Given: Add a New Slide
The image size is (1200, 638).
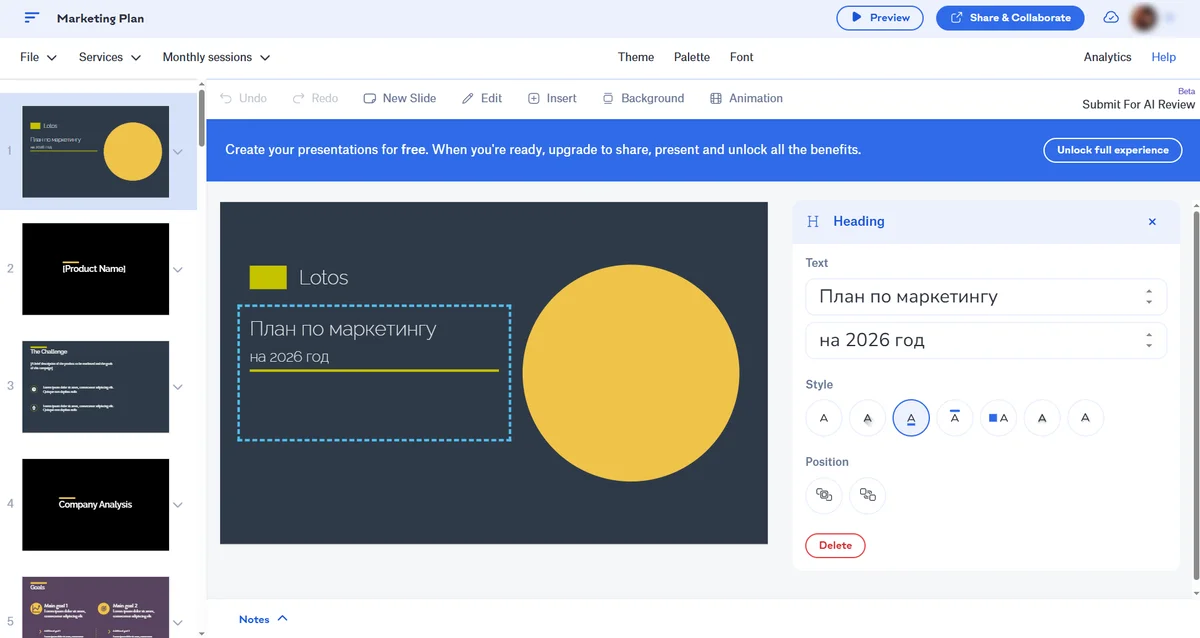Looking at the screenshot, I should (x=399, y=98).
